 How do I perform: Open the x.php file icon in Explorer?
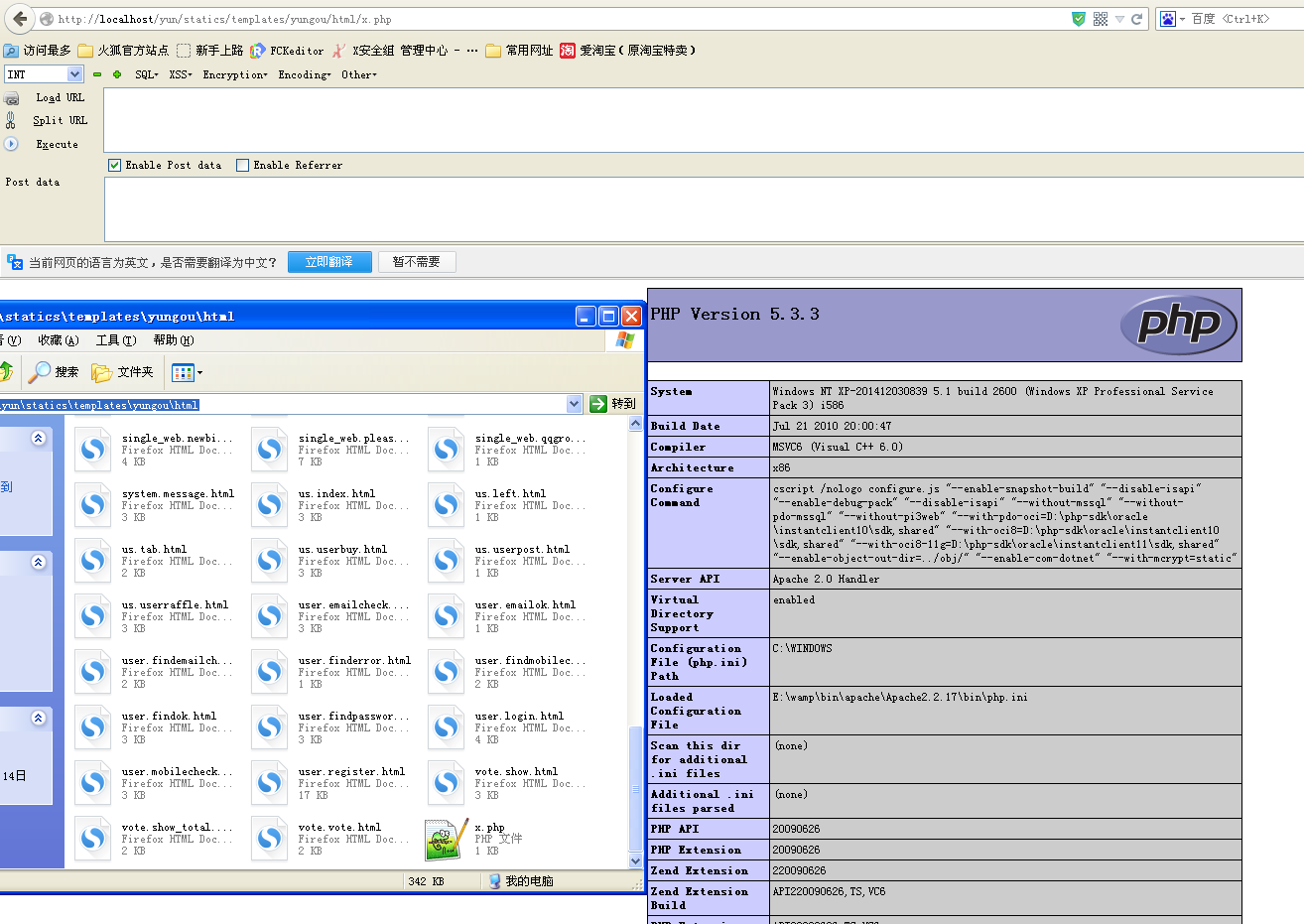(x=446, y=839)
